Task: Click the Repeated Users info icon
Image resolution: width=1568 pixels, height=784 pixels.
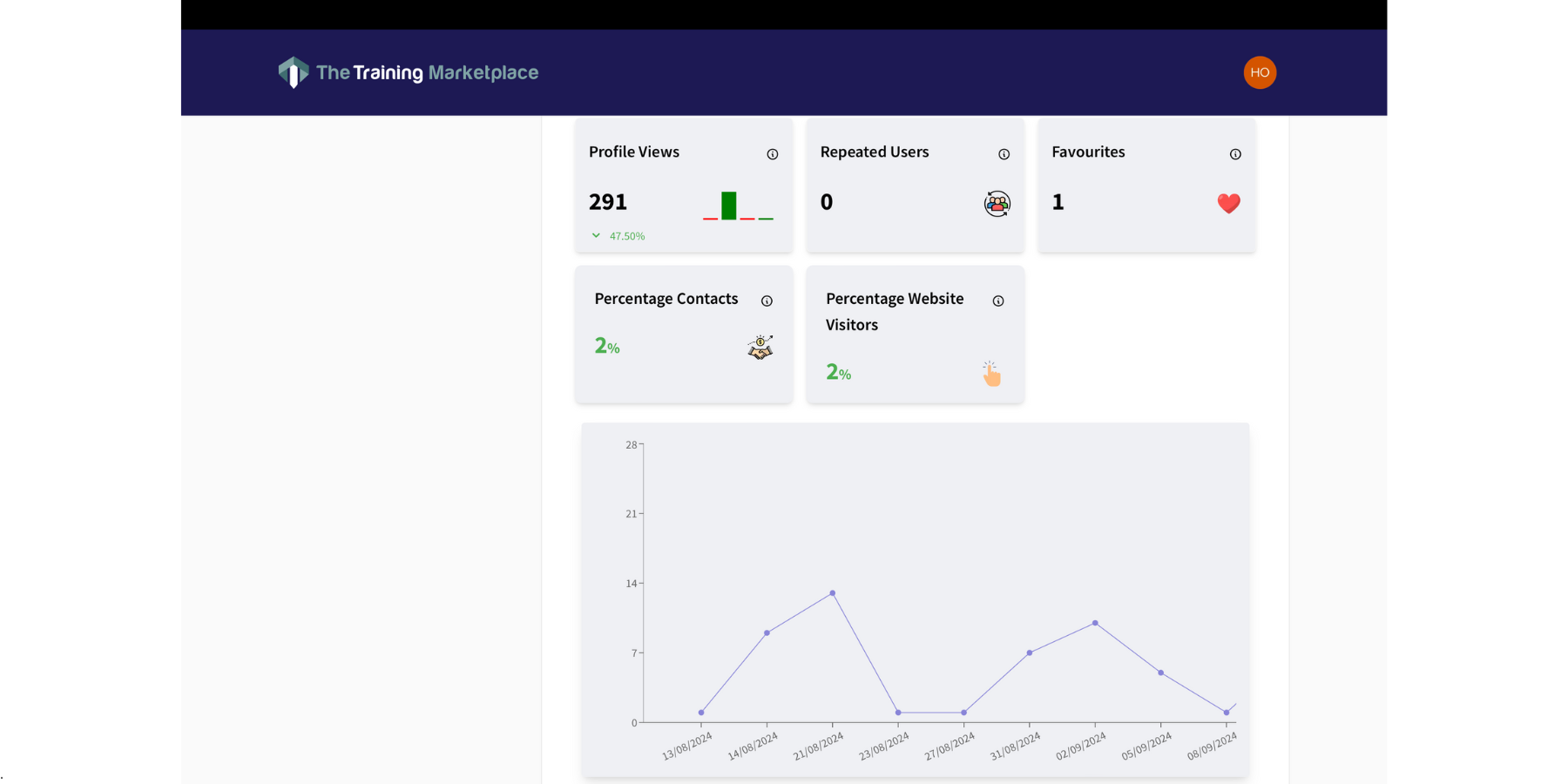Action: pyautogui.click(x=1004, y=154)
